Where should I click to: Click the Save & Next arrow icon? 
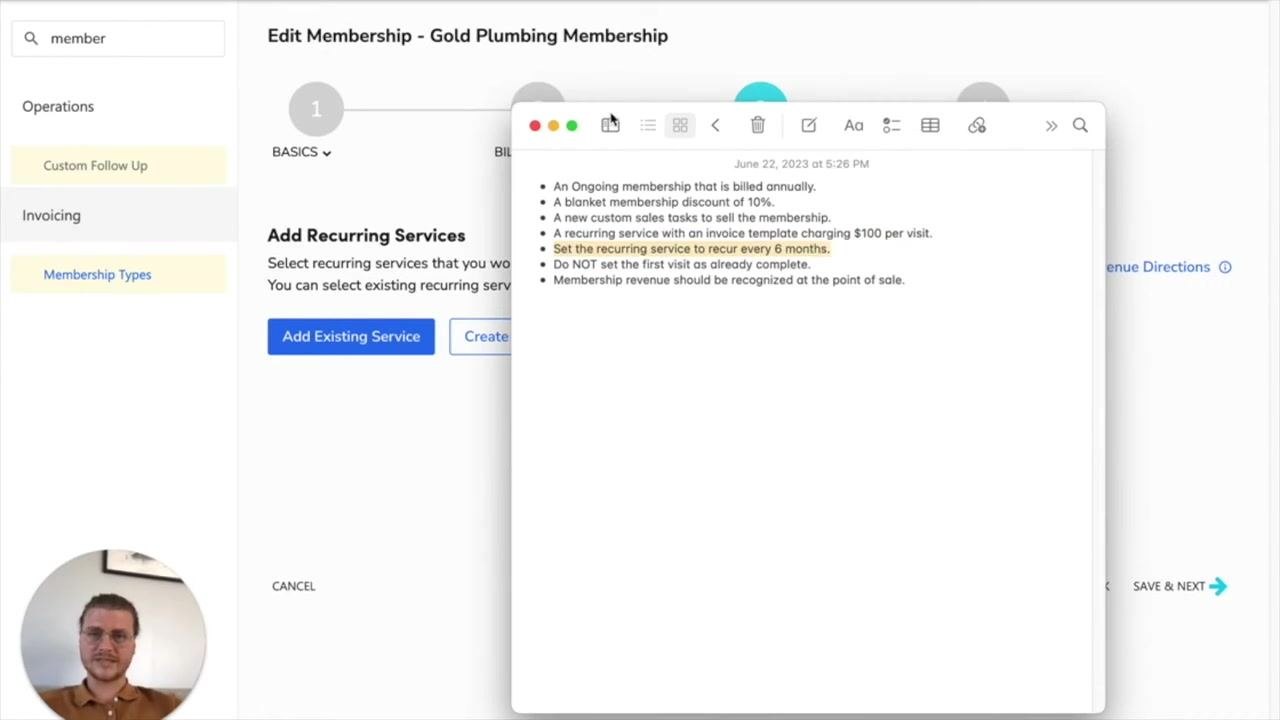1218,586
